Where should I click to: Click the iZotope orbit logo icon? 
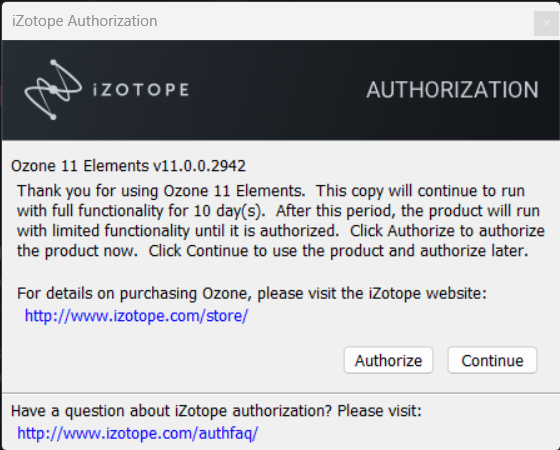pos(53,90)
